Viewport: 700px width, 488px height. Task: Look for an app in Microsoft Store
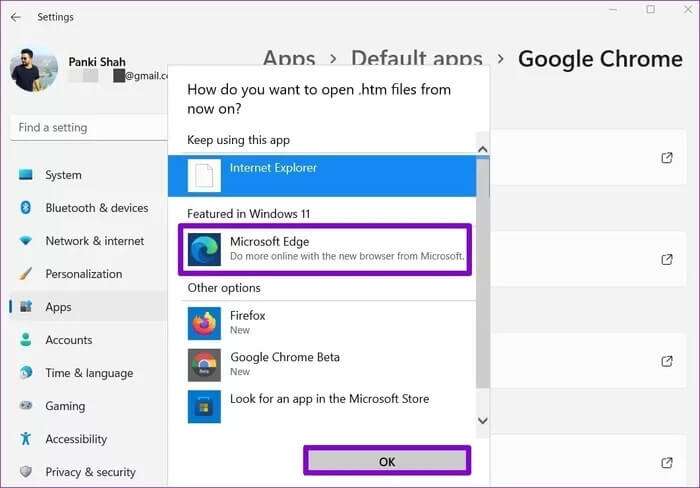322,406
